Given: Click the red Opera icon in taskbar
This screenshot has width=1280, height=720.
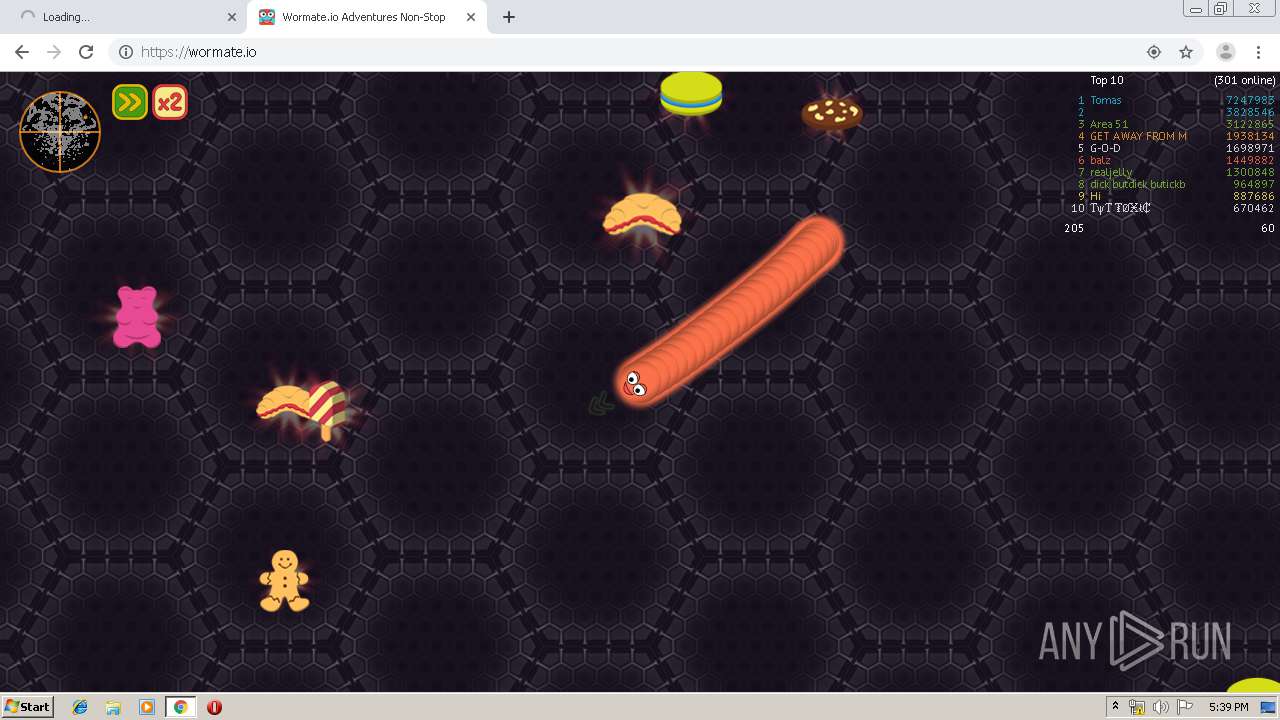Looking at the screenshot, I should tap(214, 707).
